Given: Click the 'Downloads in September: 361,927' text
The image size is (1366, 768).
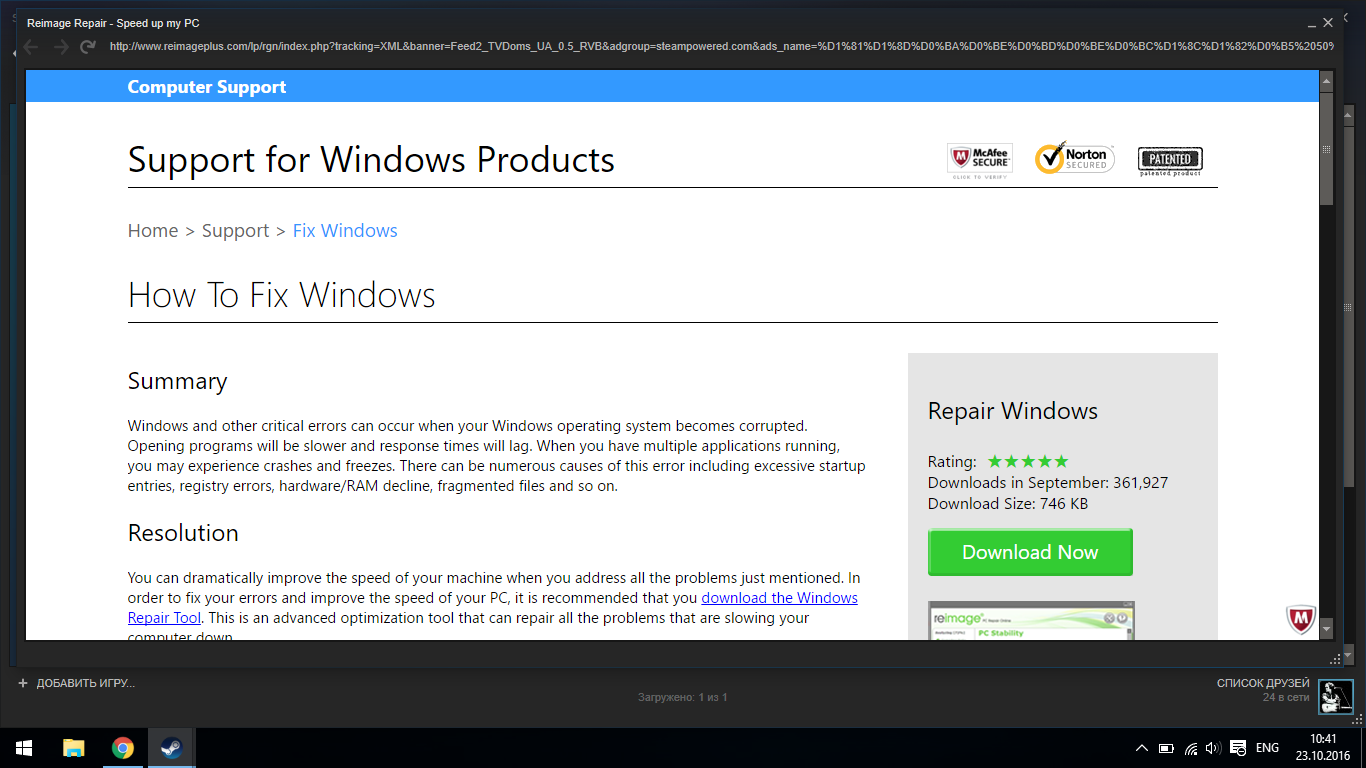Looking at the screenshot, I should tap(1048, 483).
